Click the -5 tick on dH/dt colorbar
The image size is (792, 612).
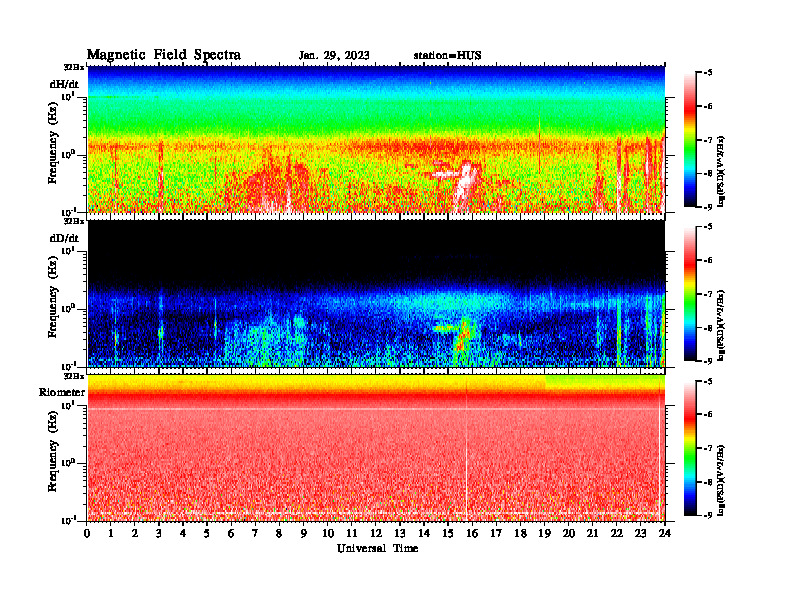click(x=708, y=73)
